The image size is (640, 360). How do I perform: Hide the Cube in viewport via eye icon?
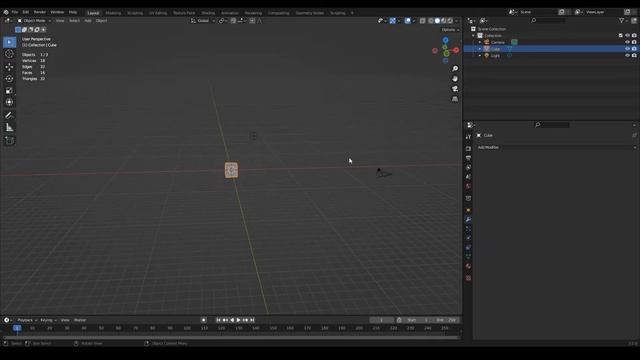click(627, 49)
